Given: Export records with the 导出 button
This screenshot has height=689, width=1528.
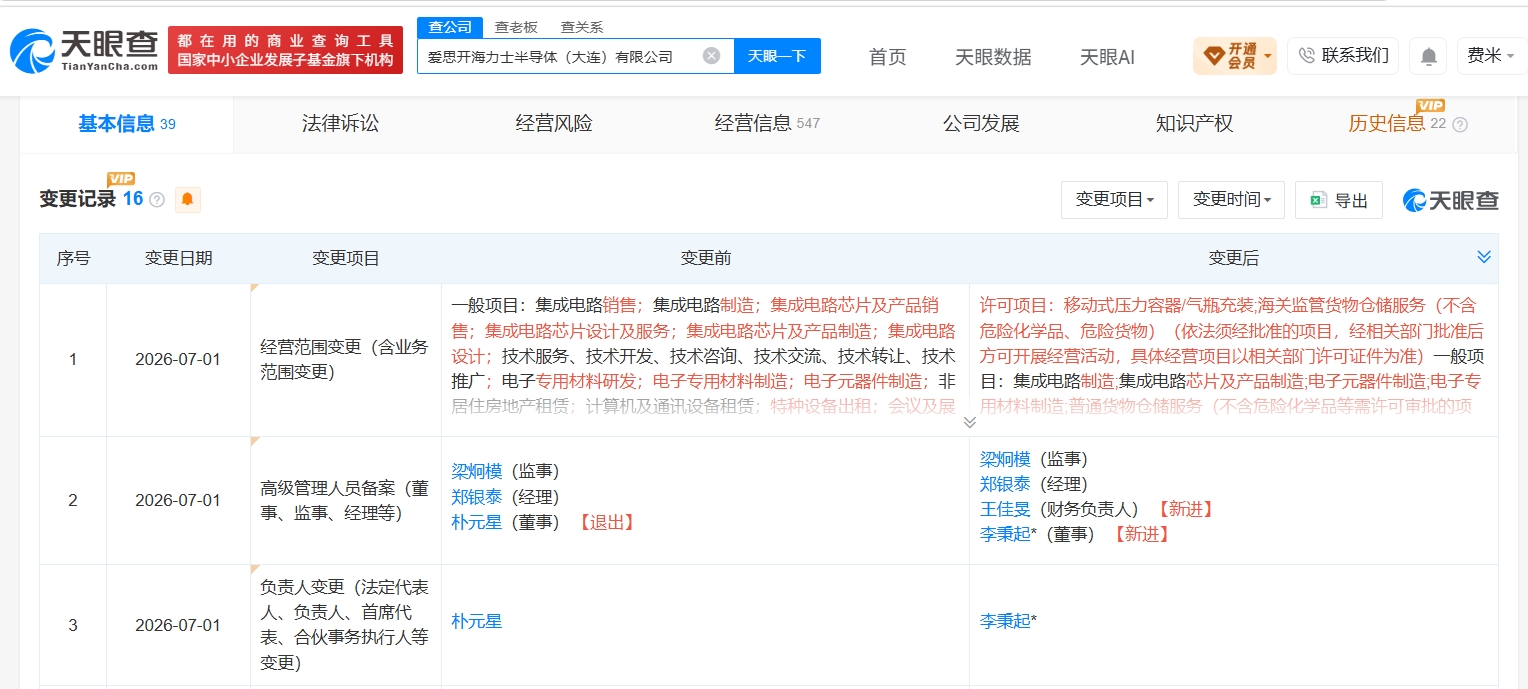Looking at the screenshot, I should click(x=1339, y=200).
